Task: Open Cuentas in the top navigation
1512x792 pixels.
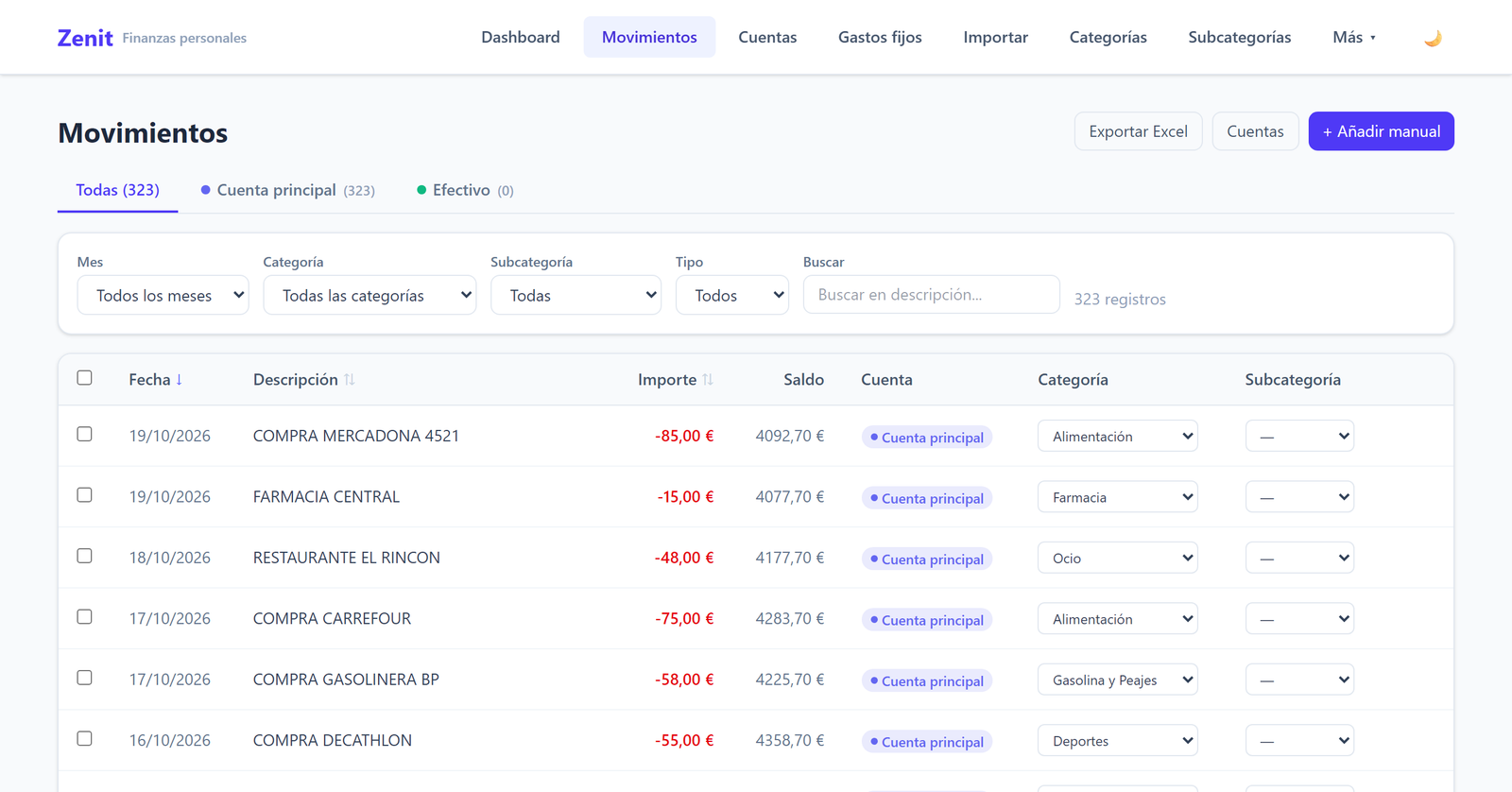Action: pos(767,37)
